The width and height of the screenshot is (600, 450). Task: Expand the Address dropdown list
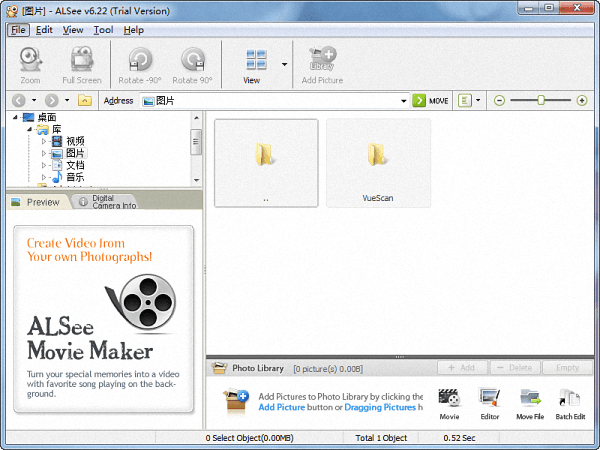coord(404,101)
